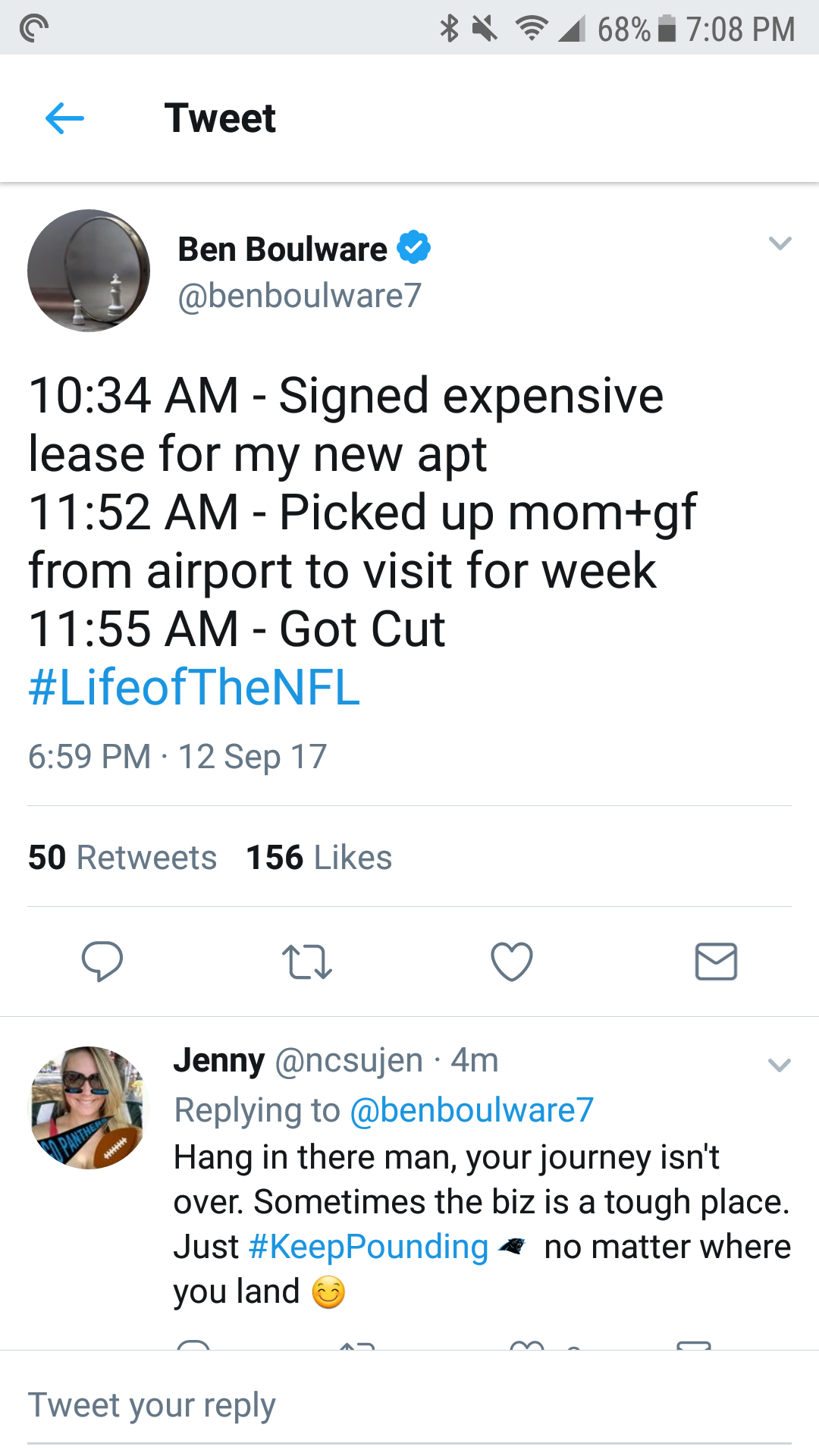Image resolution: width=819 pixels, height=1456 pixels.
Task: Open @benboulware7 mention in reply
Action: [x=471, y=1110]
